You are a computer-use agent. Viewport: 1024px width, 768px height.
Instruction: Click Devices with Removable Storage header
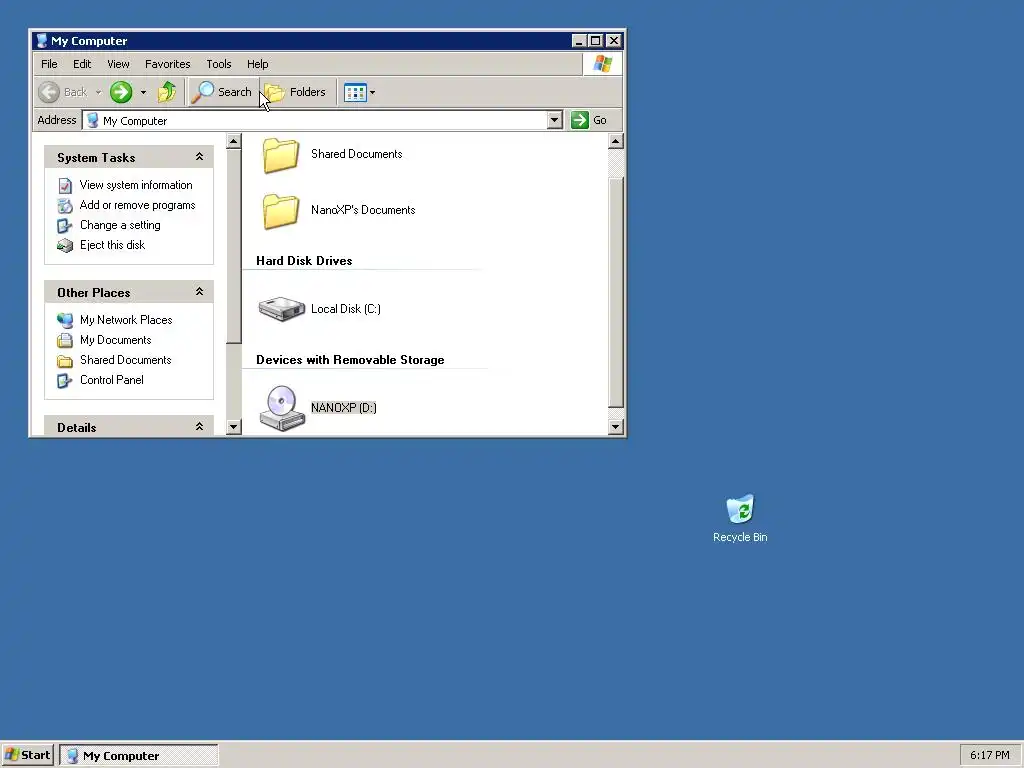tap(350, 360)
